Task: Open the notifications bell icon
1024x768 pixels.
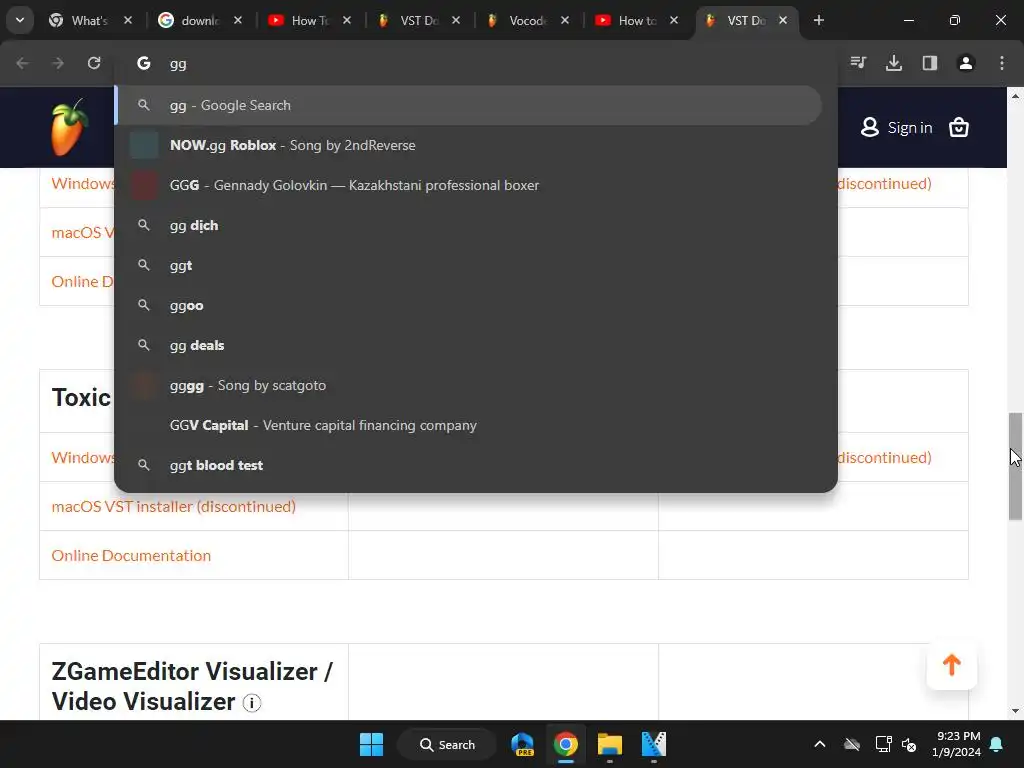Action: click(x=997, y=744)
